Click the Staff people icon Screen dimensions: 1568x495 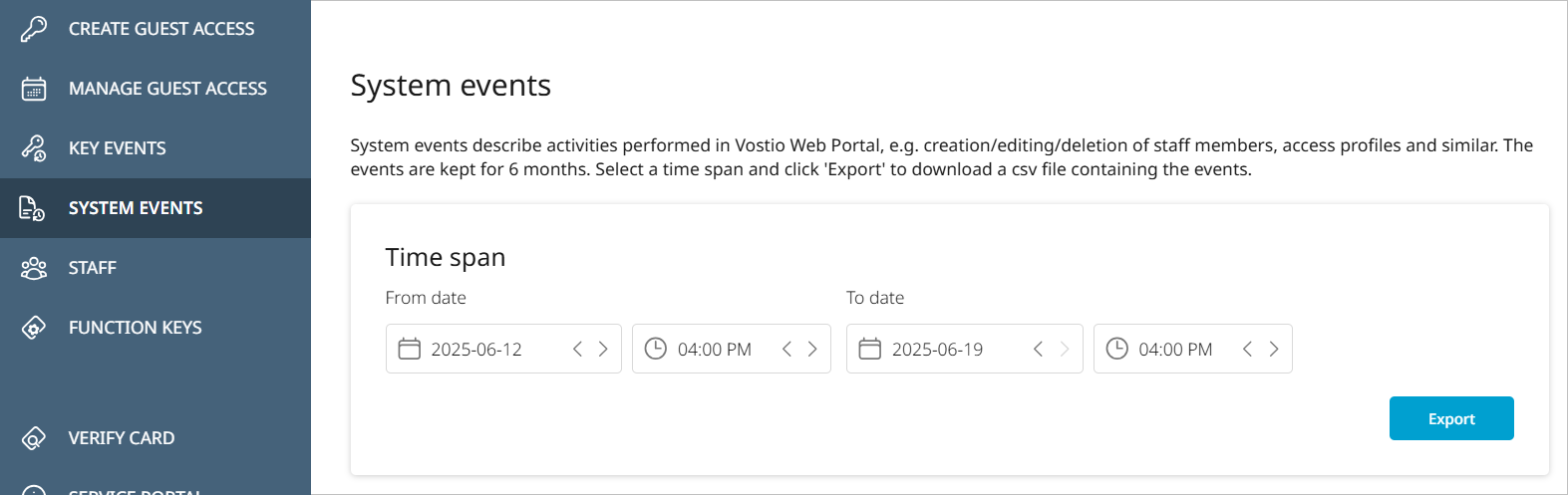click(x=34, y=268)
